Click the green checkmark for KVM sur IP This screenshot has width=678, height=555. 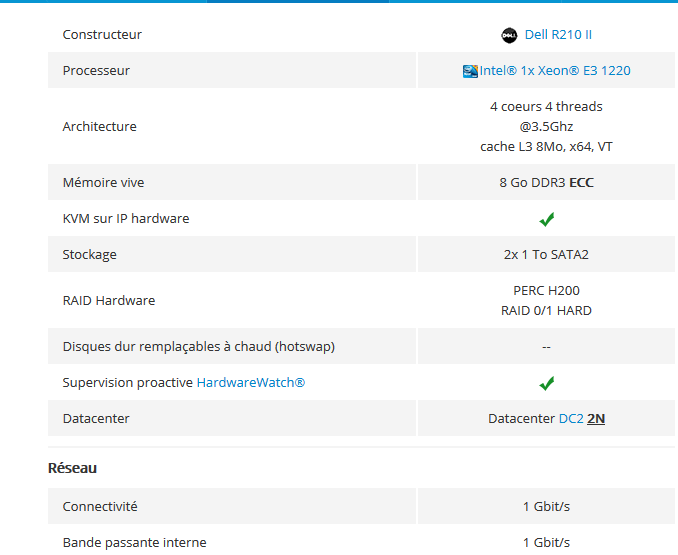pos(547,219)
